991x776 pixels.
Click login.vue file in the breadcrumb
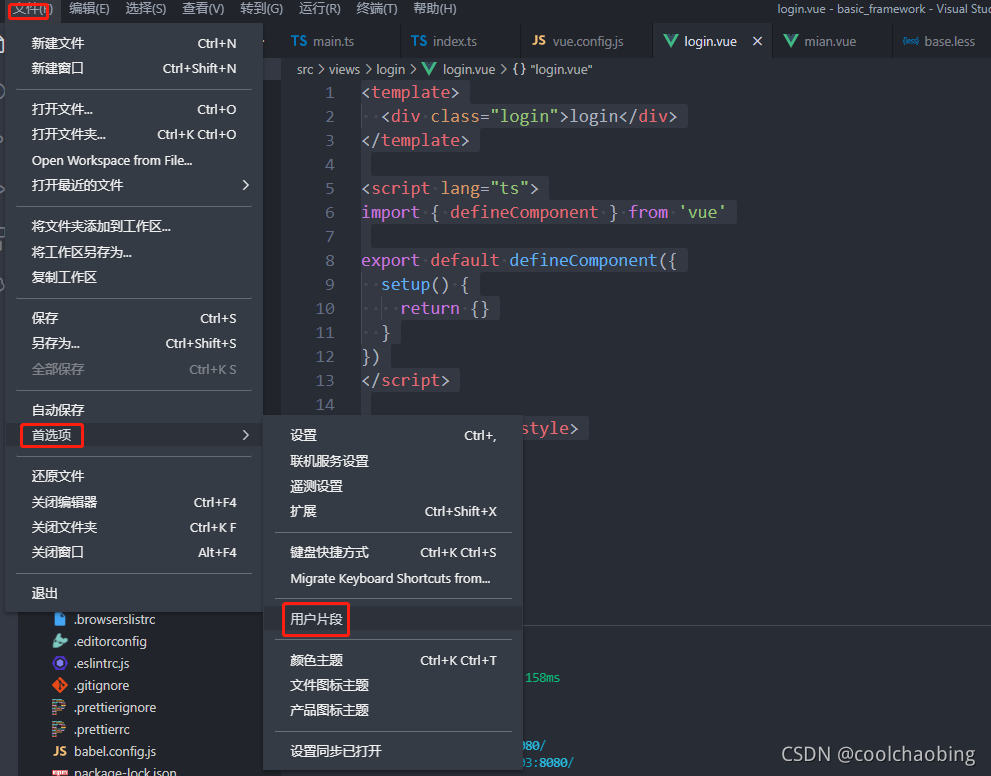tap(468, 70)
